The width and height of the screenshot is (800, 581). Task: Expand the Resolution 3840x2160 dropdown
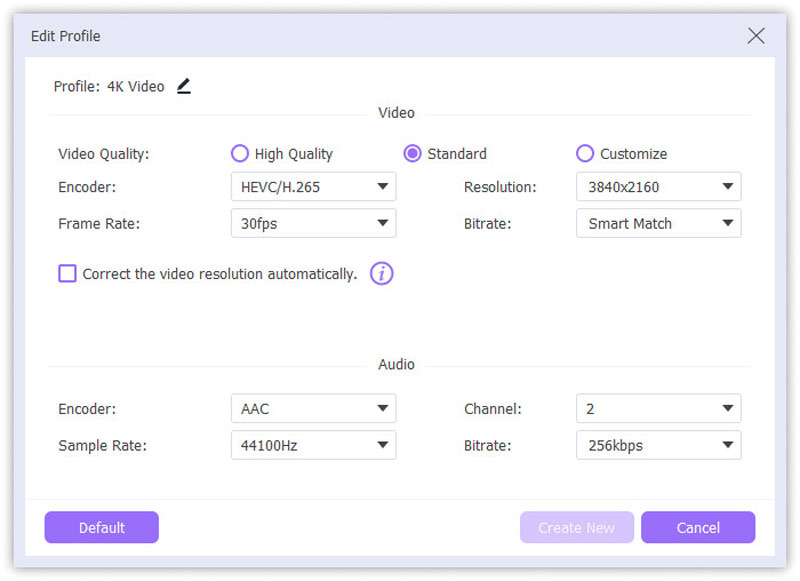coord(658,187)
